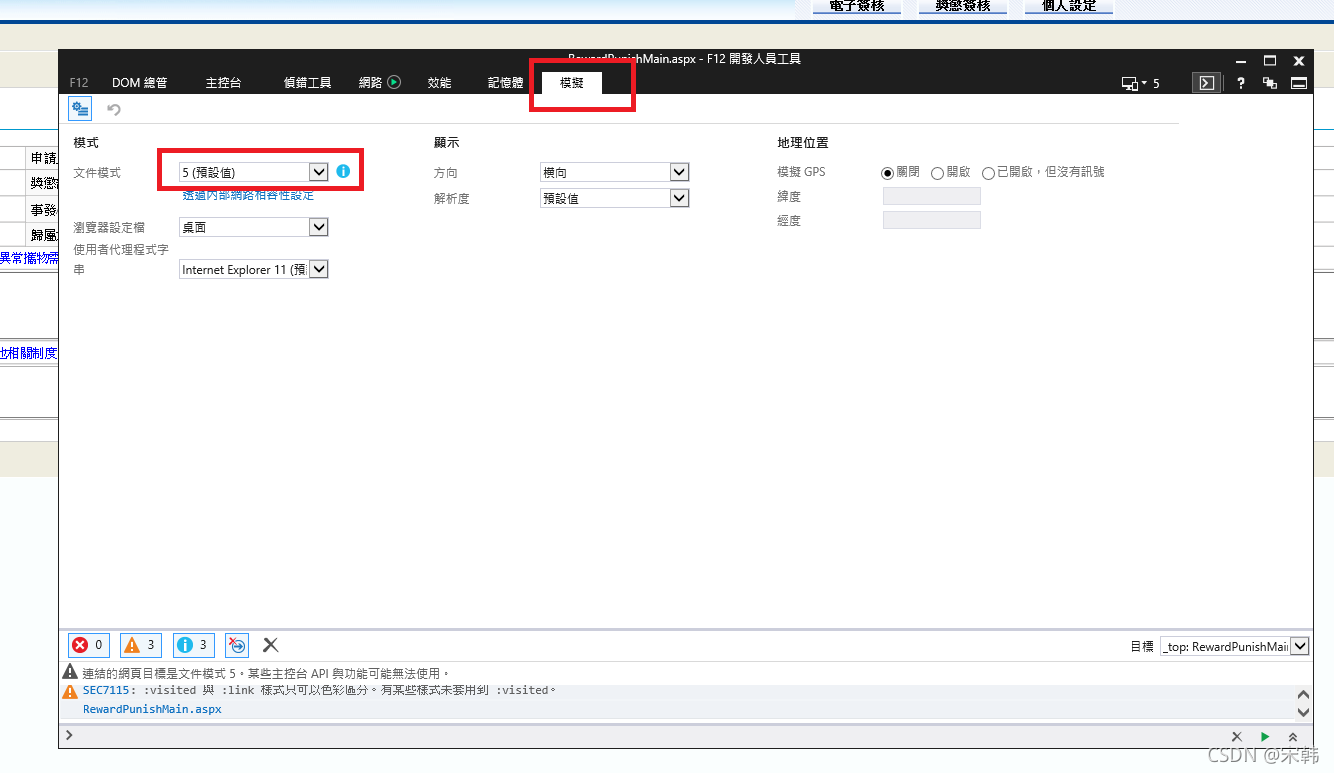
Task: Click the dock-to-bottom panel icon
Action: (x=1299, y=83)
